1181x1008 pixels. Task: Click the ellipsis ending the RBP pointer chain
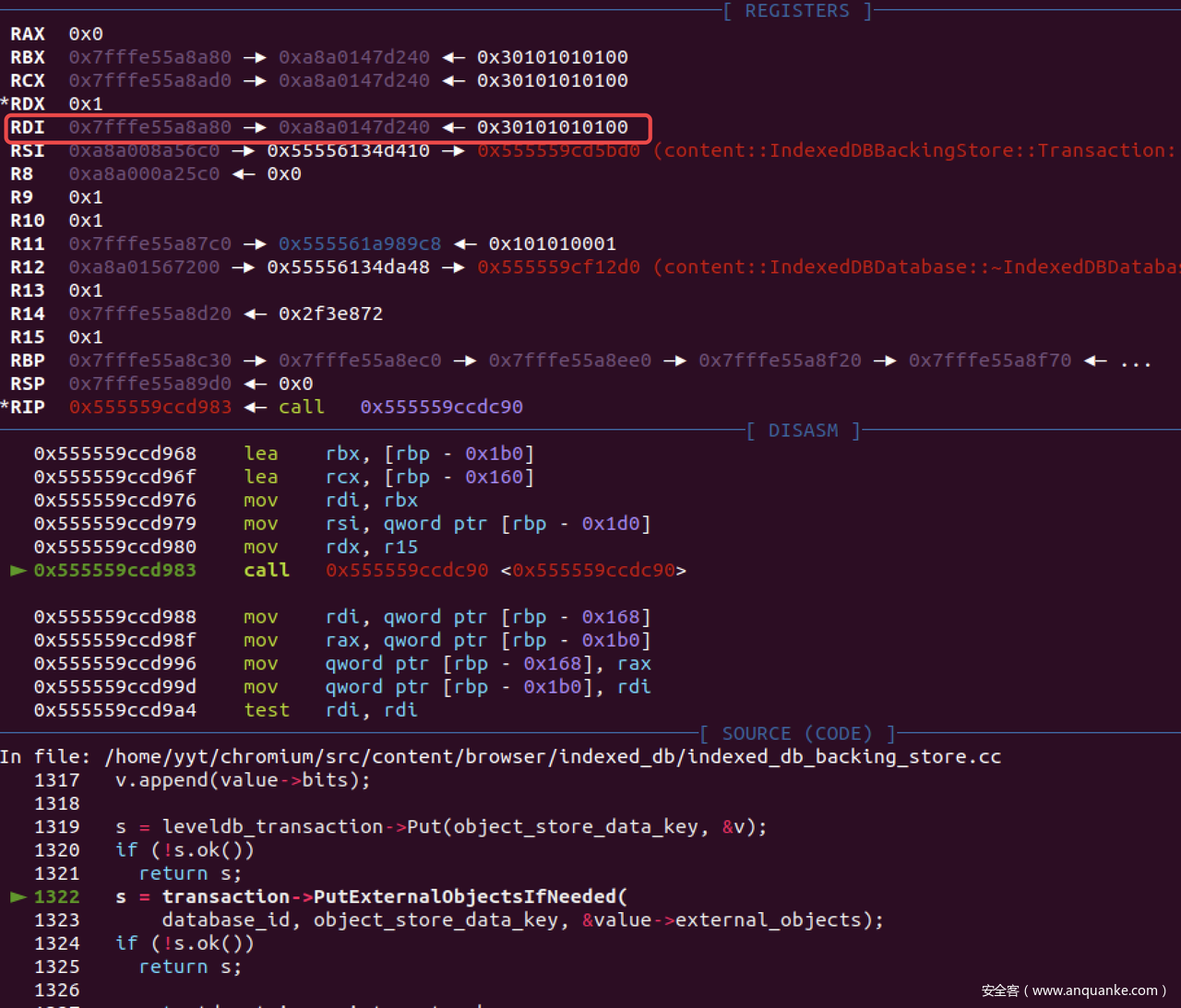(x=1135, y=361)
